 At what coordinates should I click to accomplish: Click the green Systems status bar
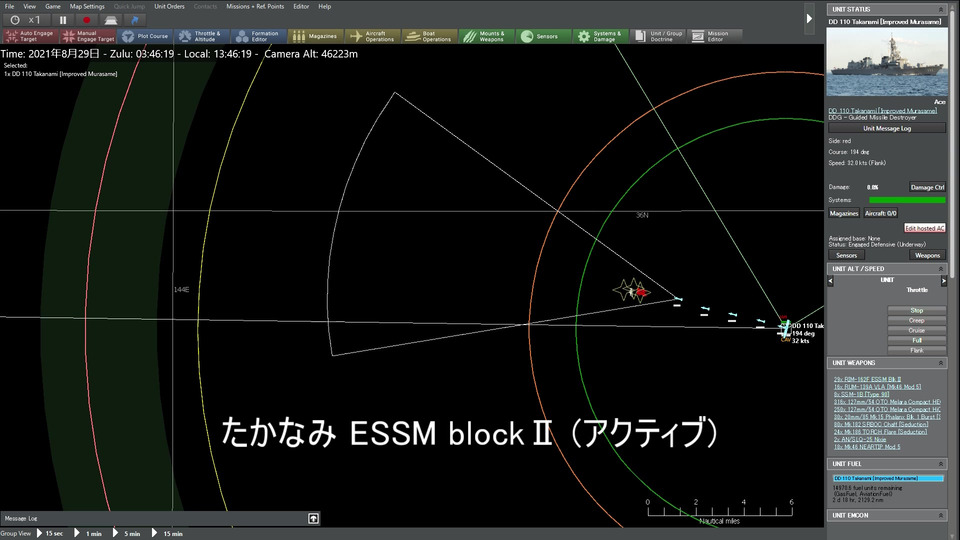[x=907, y=200]
